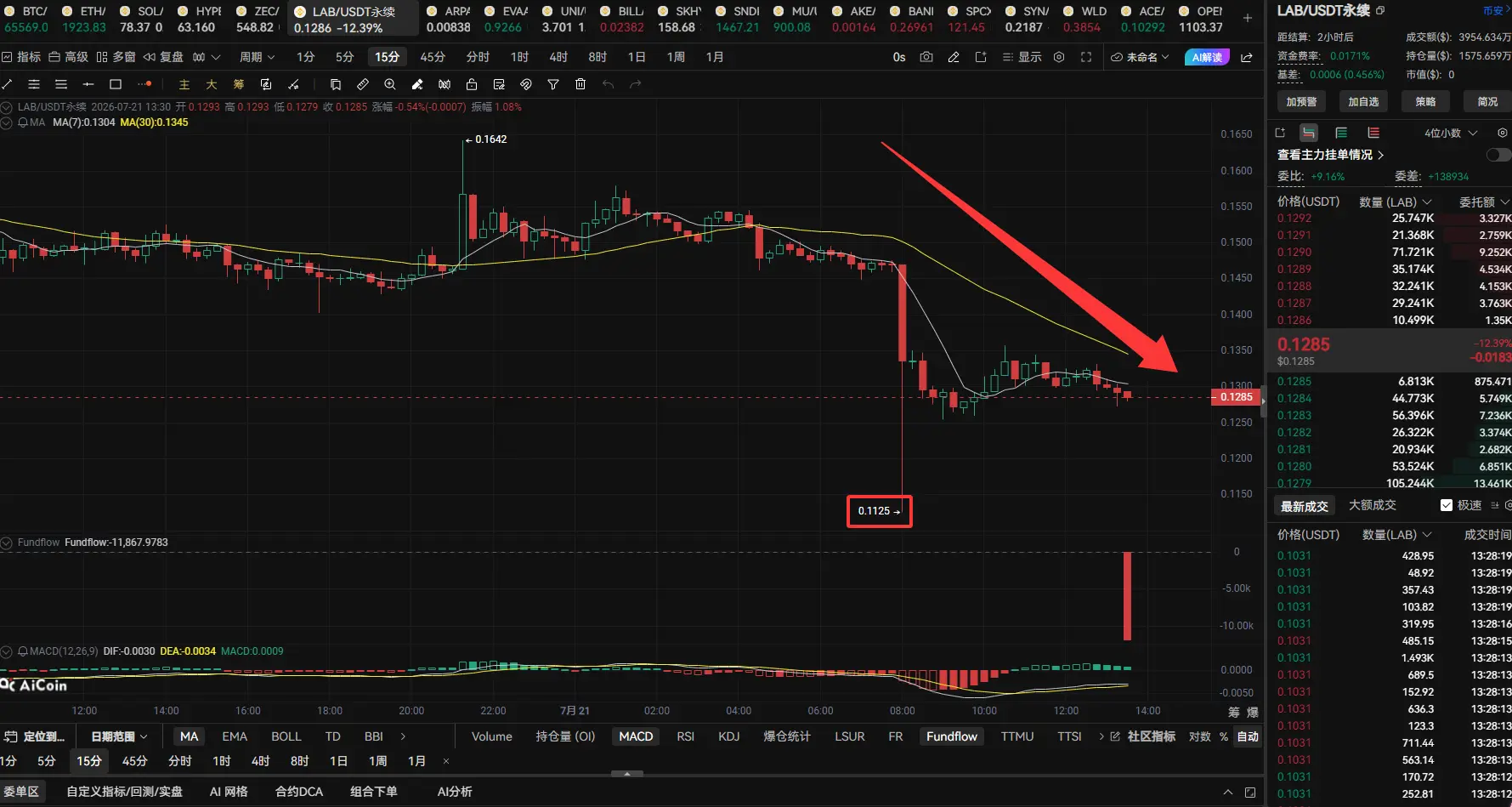
Task: Enter fullscreen chart mode
Action: click(1086, 57)
